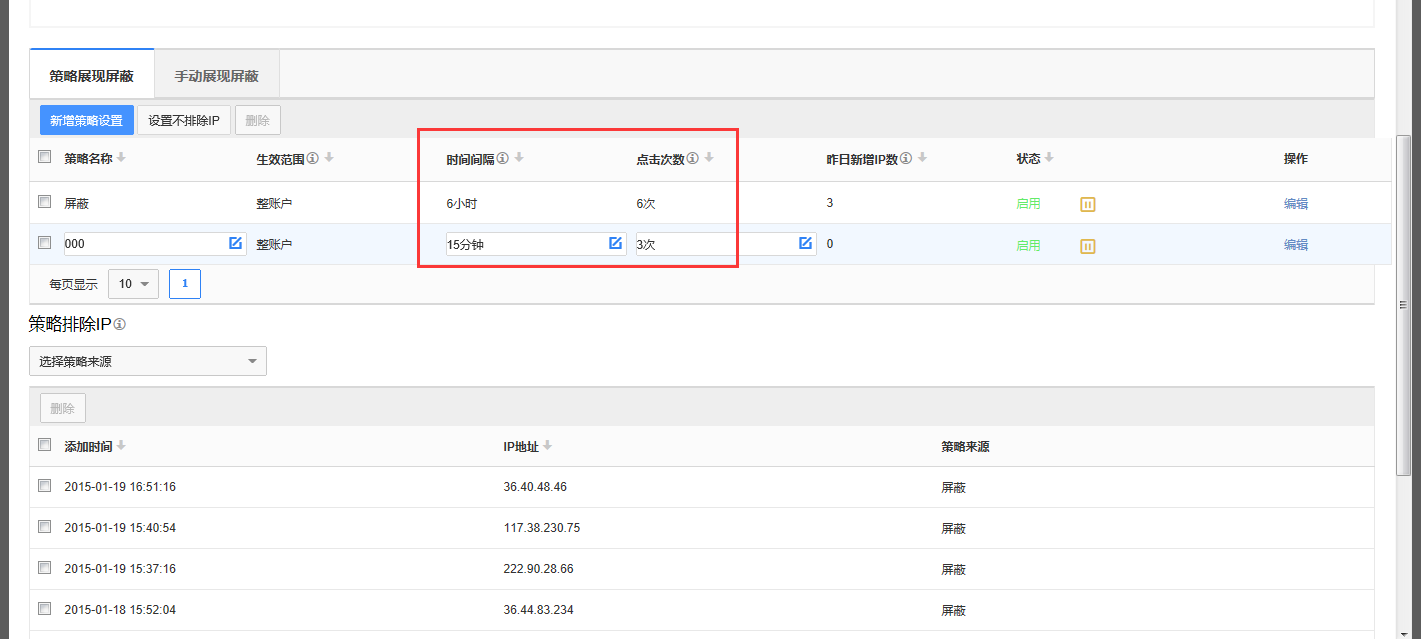Click info icon next to 时间间隔 header
The width and height of the screenshot is (1421, 639).
(503, 159)
